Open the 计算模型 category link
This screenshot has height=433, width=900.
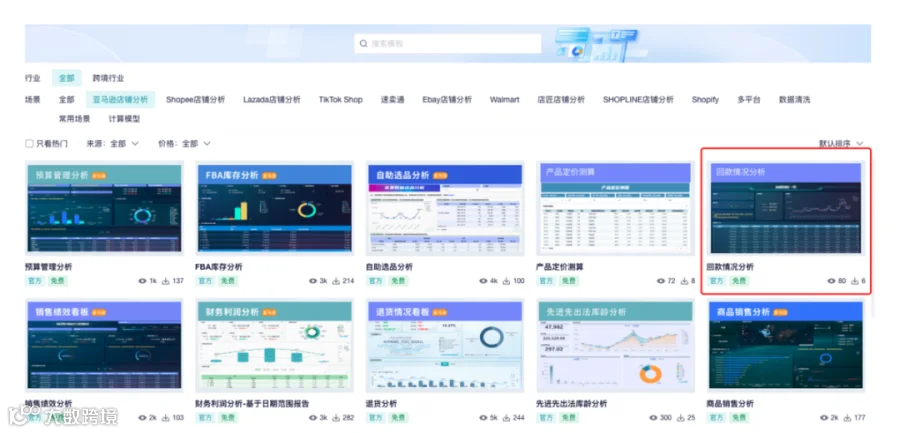(x=124, y=119)
